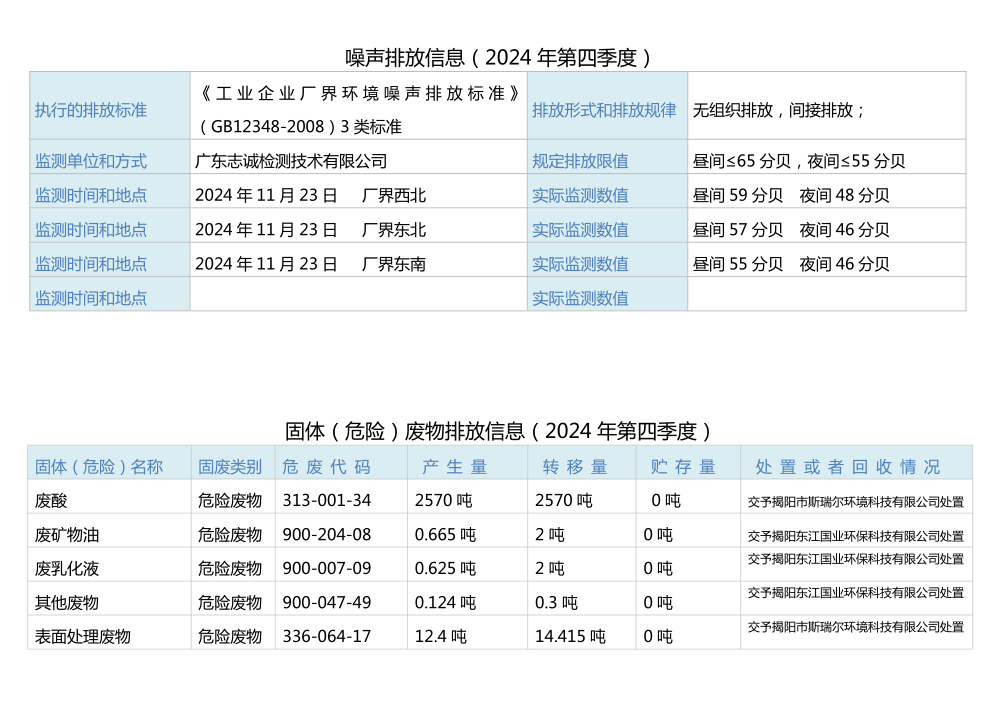Click the 监测单位和方式 label

click(x=91, y=161)
